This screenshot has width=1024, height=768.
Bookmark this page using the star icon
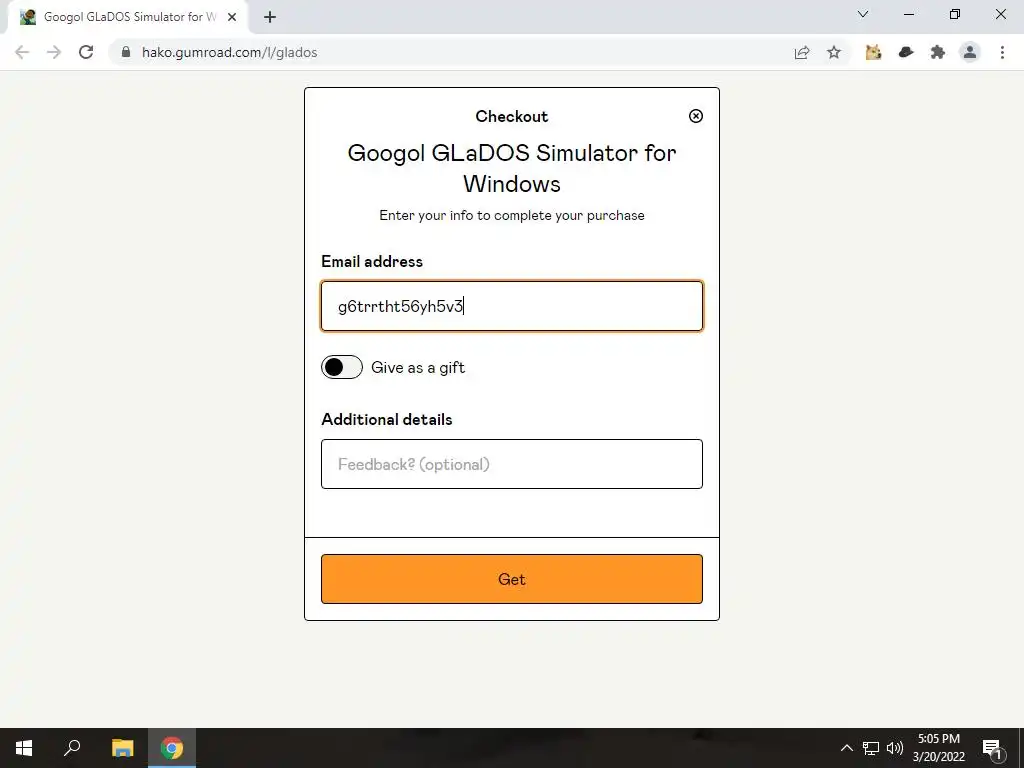tap(834, 52)
